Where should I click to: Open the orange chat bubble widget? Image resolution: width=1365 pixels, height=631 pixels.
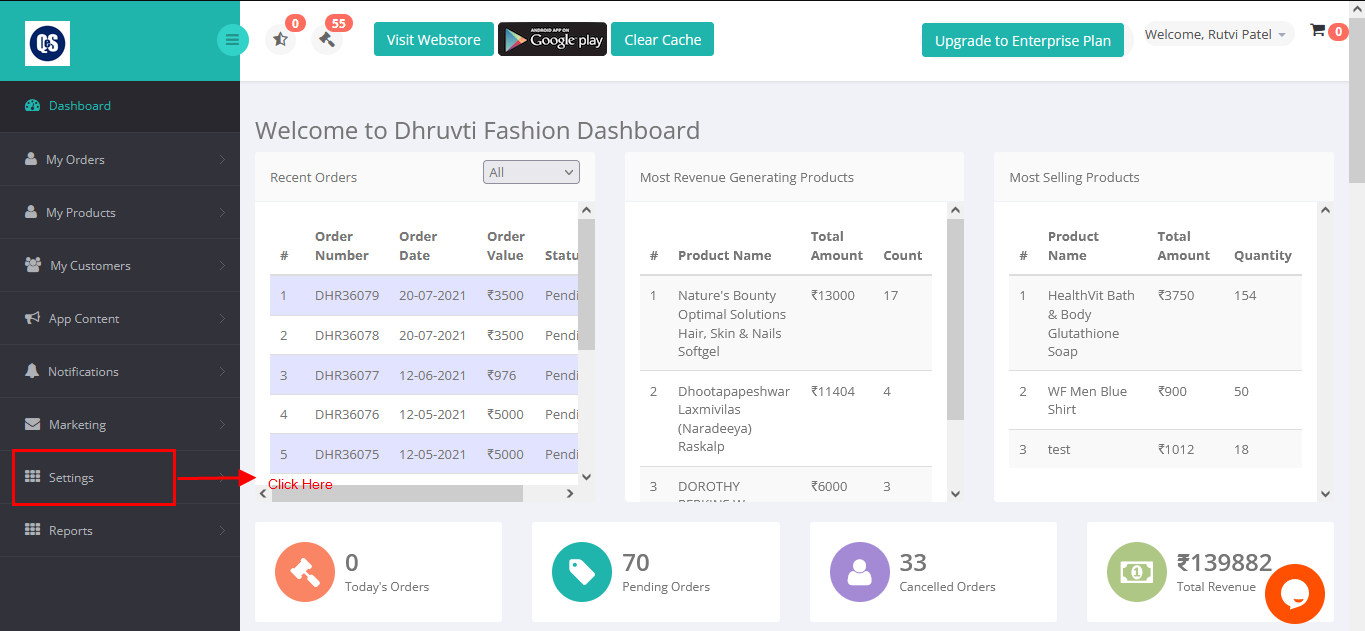(1294, 594)
